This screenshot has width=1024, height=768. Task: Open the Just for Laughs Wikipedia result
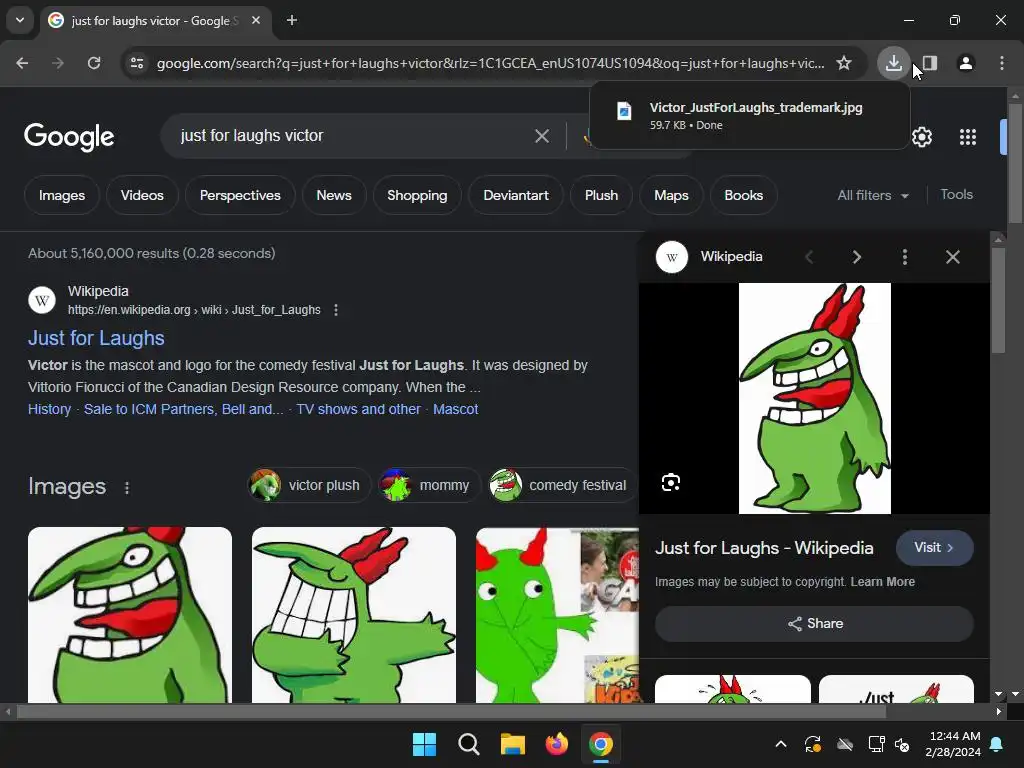point(96,338)
